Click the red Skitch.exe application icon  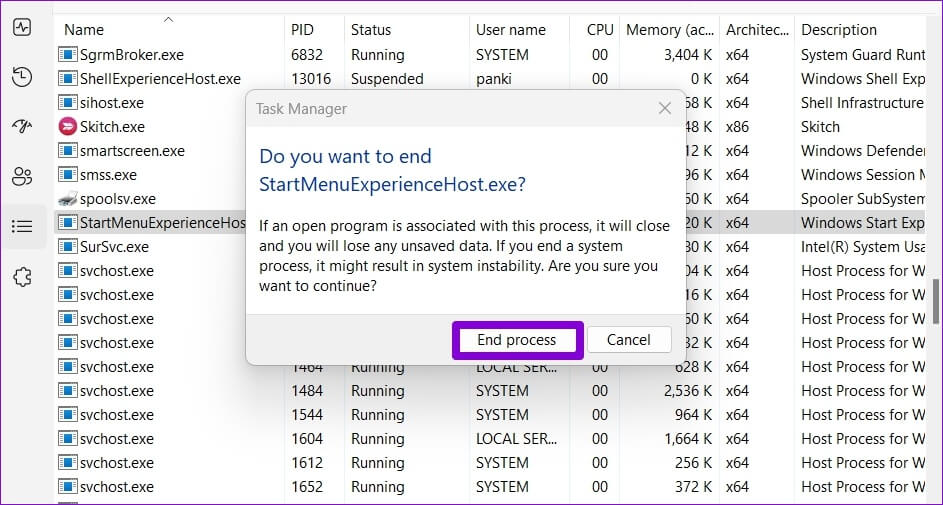tap(68, 127)
